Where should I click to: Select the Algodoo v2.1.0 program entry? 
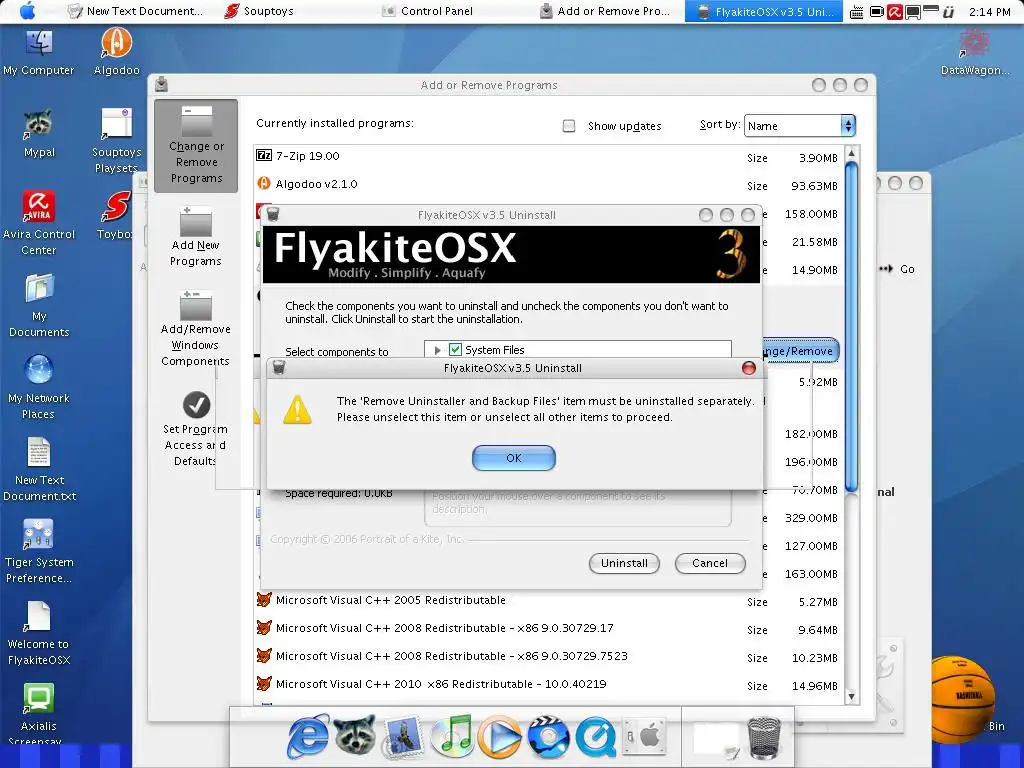click(x=549, y=184)
